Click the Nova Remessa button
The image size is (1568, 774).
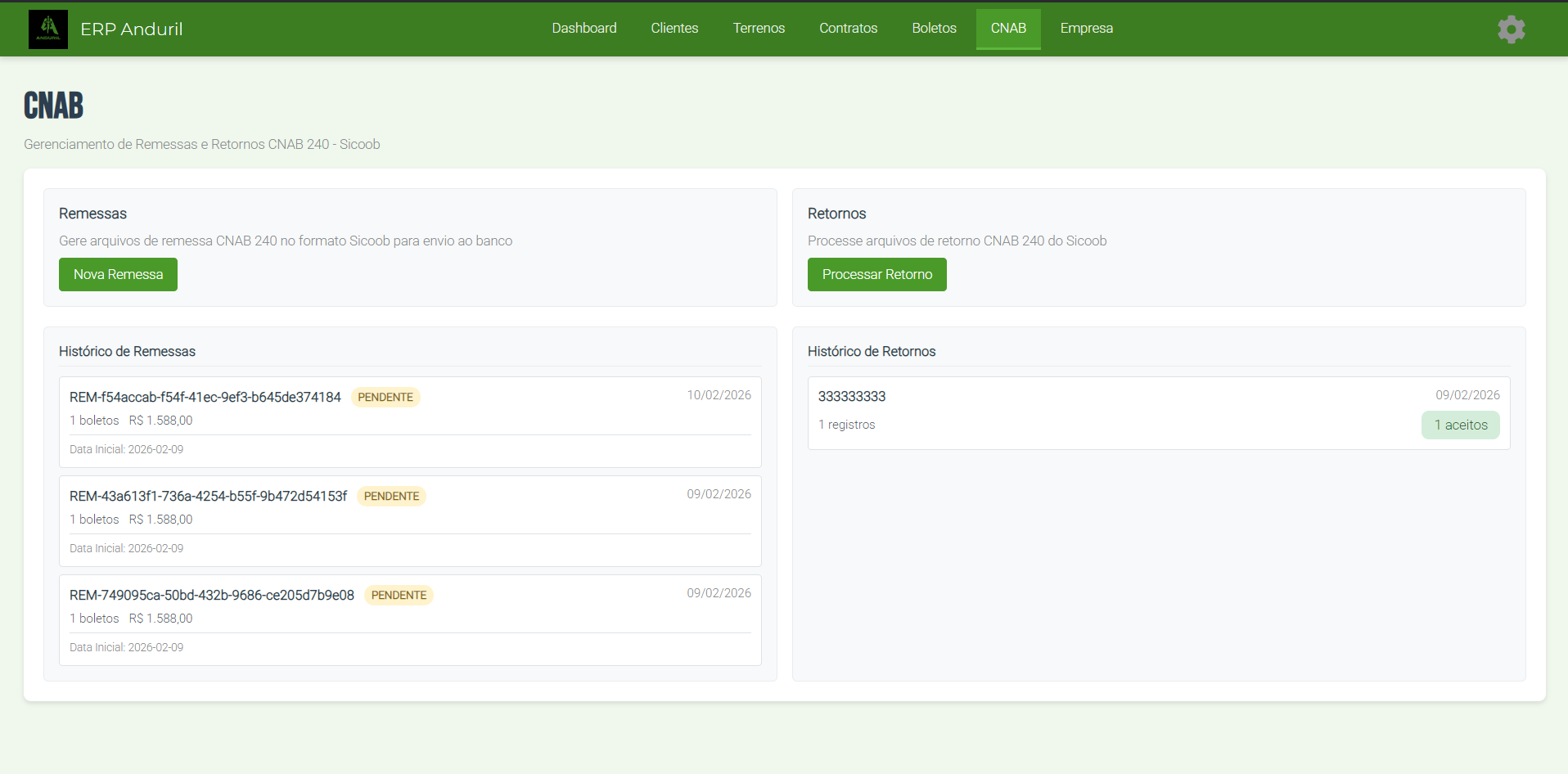tap(118, 275)
